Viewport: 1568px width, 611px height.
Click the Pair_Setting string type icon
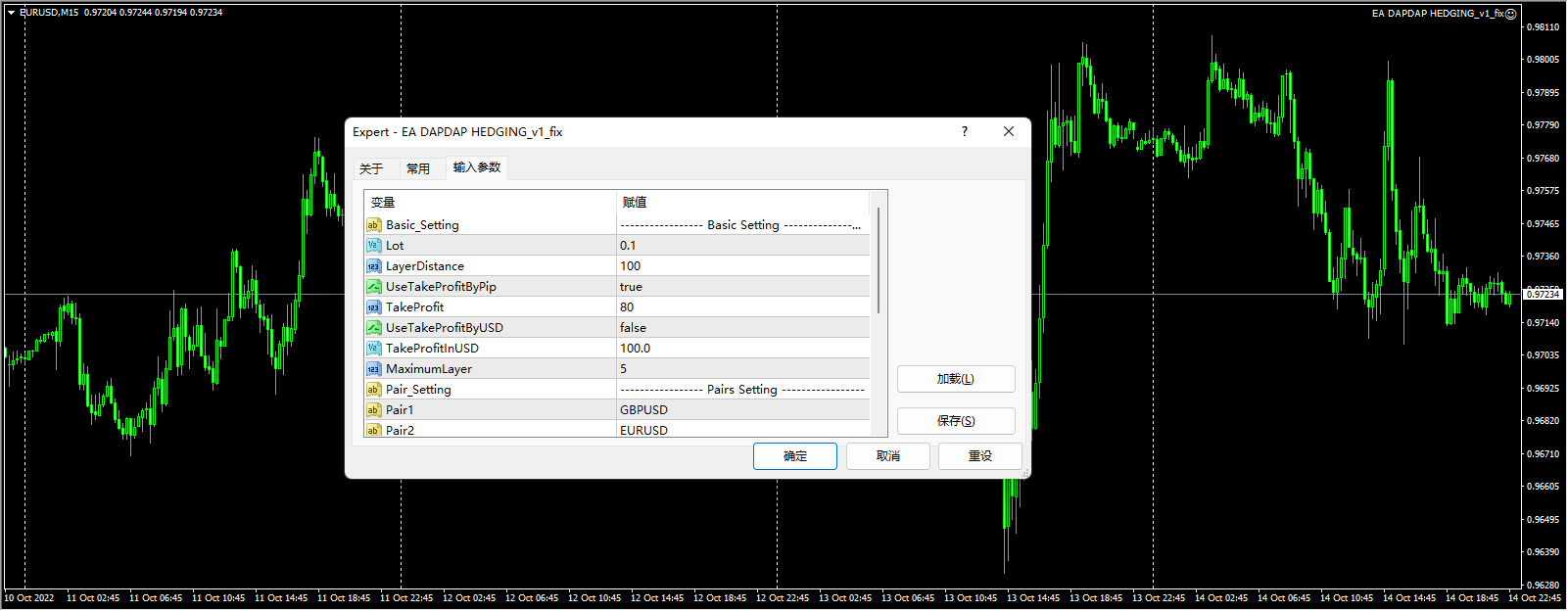coord(373,390)
